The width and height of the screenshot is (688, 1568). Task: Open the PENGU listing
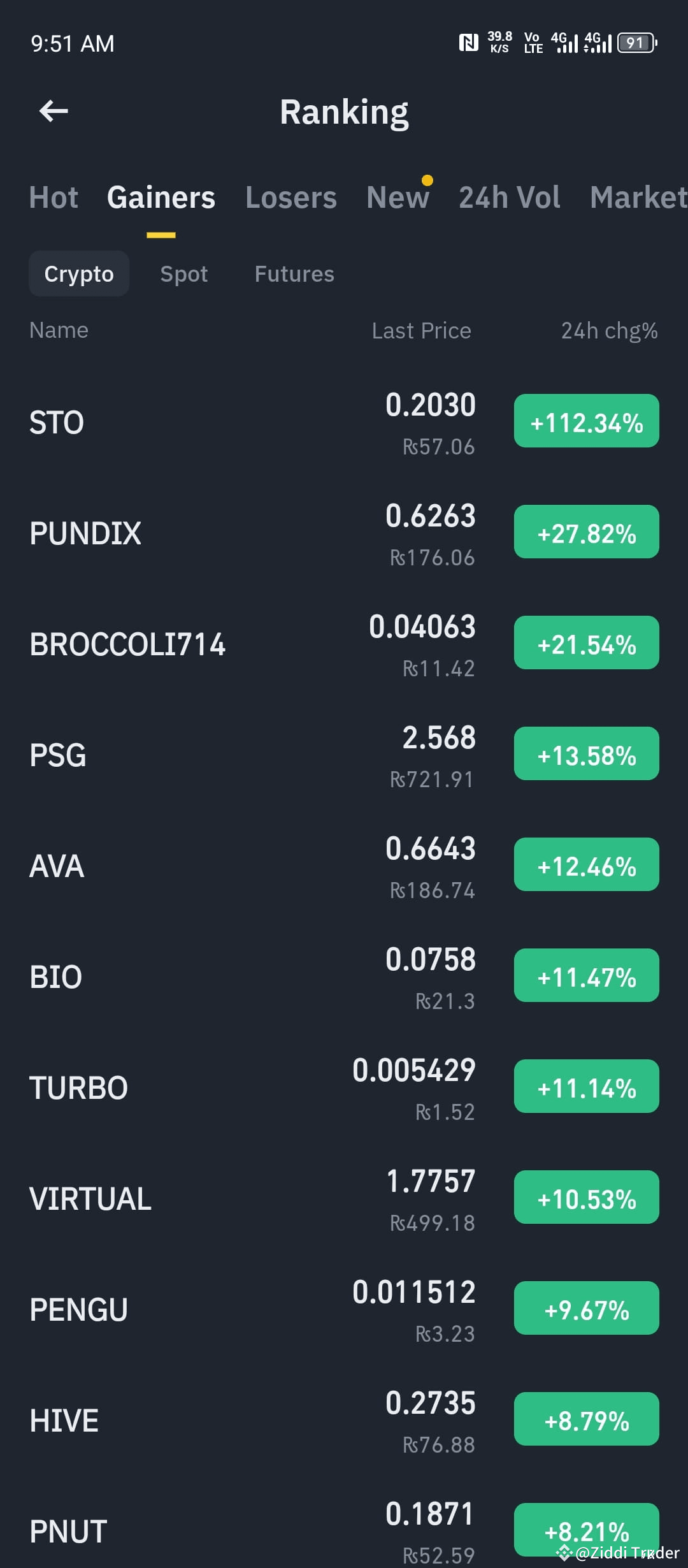coord(344,1310)
